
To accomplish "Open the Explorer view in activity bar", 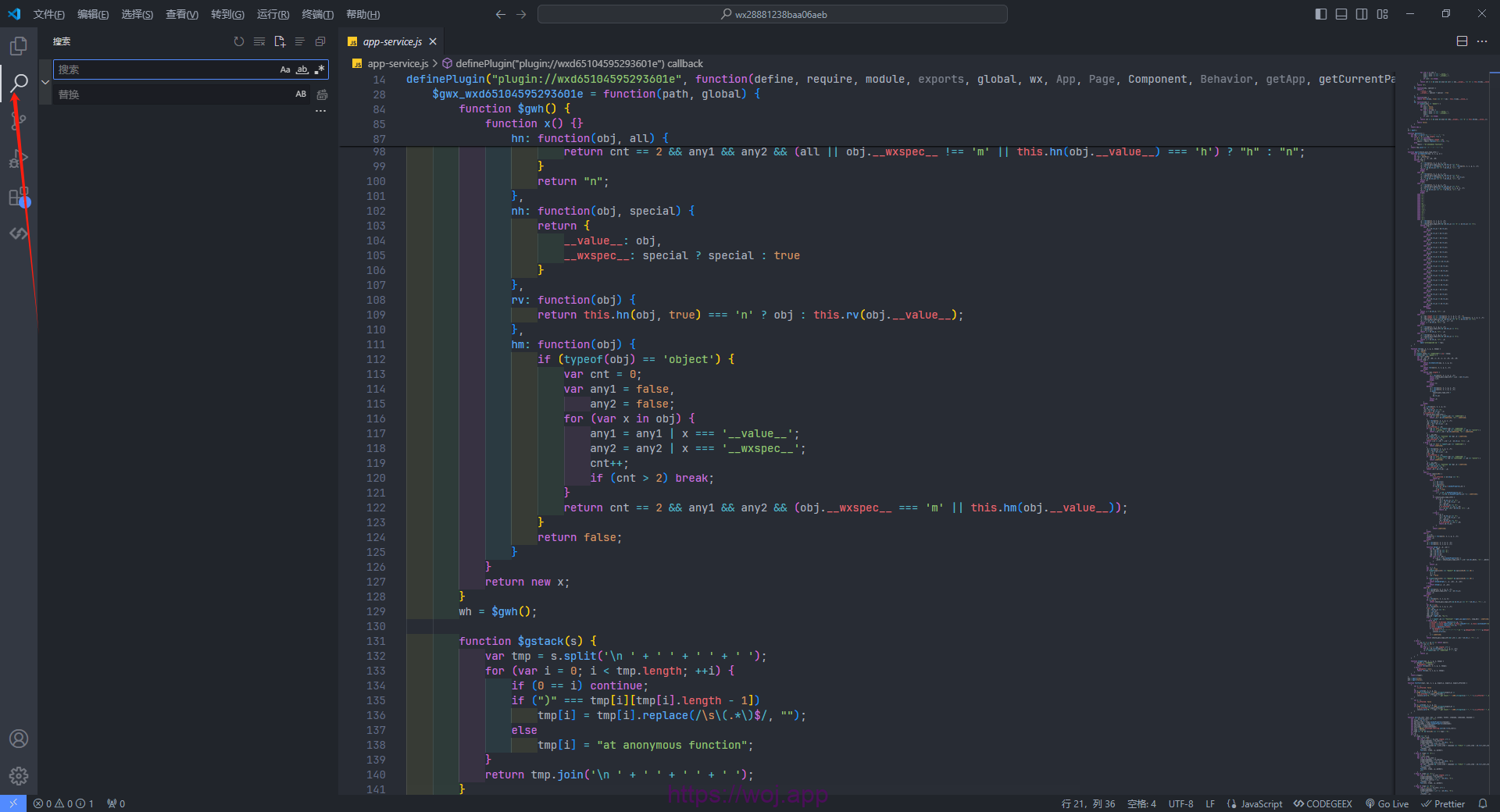I will click(19, 46).
